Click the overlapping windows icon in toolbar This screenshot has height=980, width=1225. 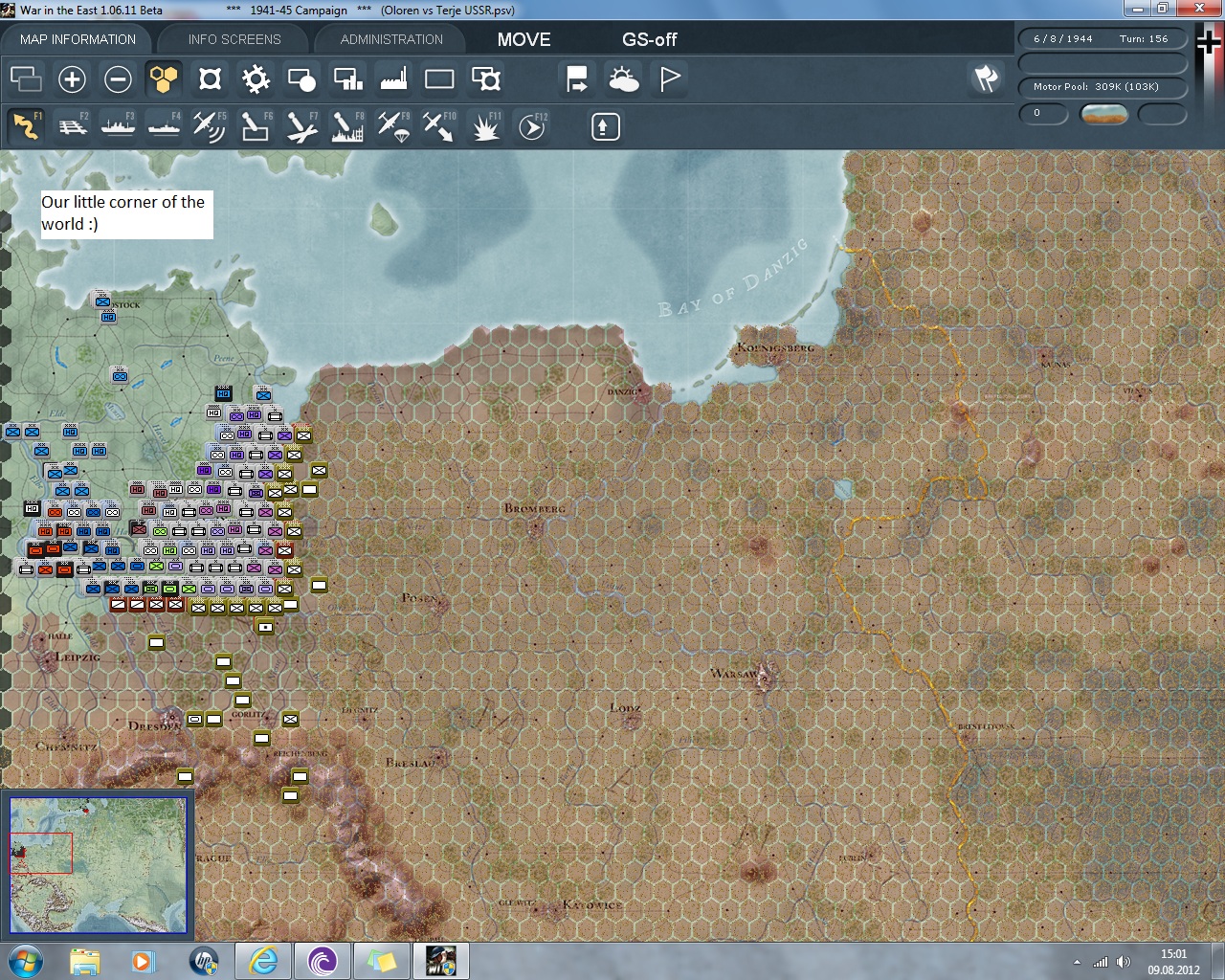point(26,79)
